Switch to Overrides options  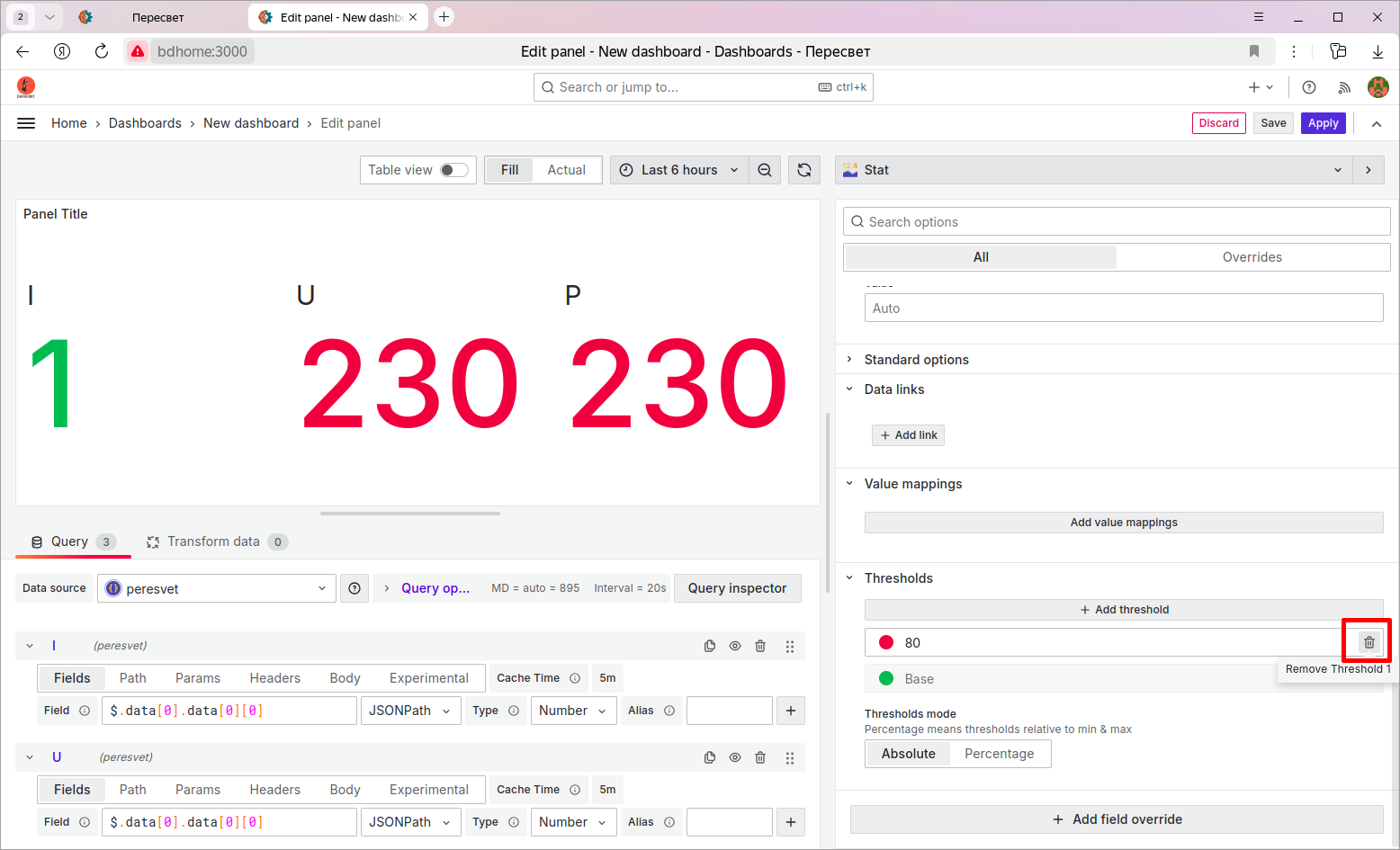click(1252, 257)
